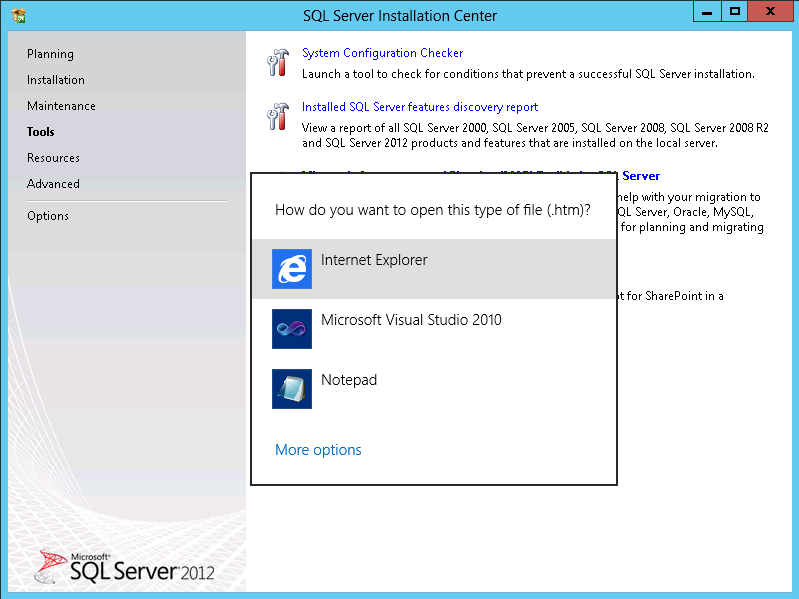The height and width of the screenshot is (599, 799).
Task: Open Installed SQL Server features discovery report
Action: (x=420, y=107)
